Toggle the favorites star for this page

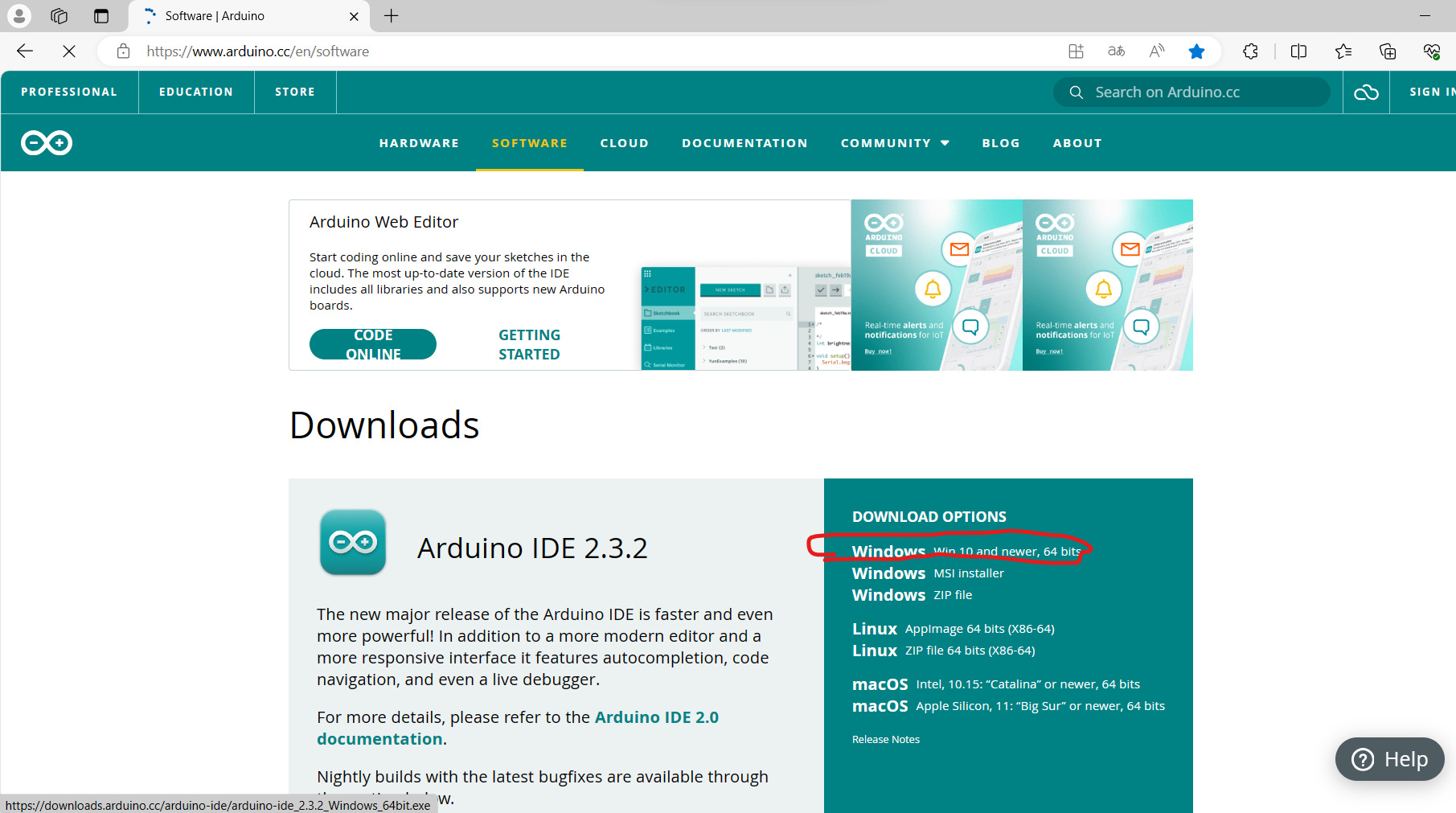[1196, 51]
